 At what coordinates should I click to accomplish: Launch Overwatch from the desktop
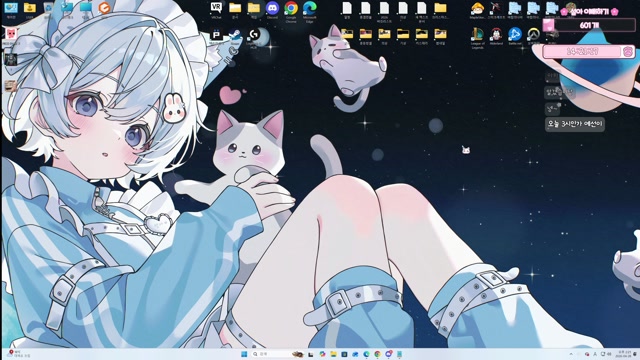(x=534, y=36)
